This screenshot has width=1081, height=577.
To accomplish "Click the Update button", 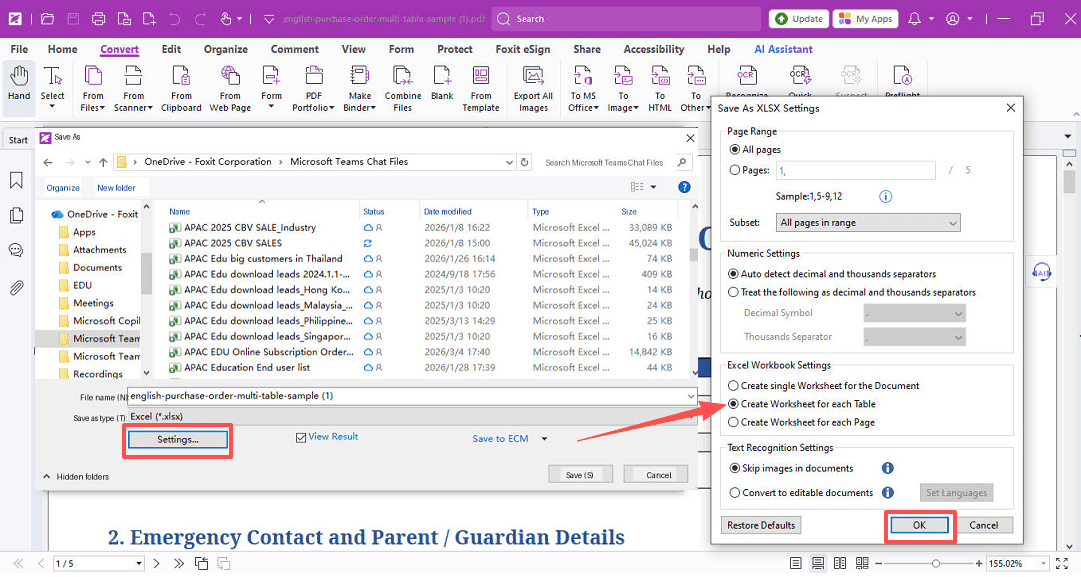I will 799,19.
